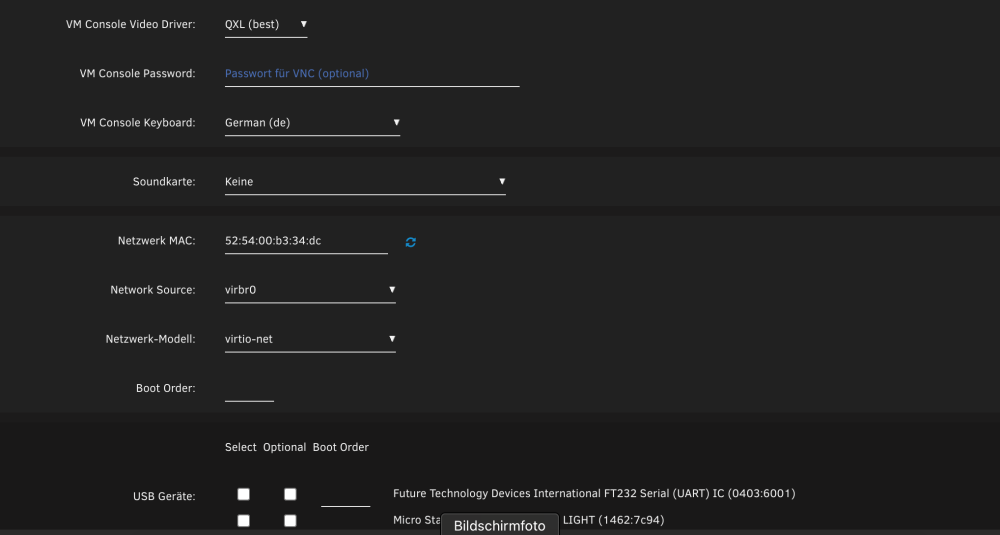This screenshot has width=1000, height=535.
Task: Click the network Boot Order field
Action: 249,389
